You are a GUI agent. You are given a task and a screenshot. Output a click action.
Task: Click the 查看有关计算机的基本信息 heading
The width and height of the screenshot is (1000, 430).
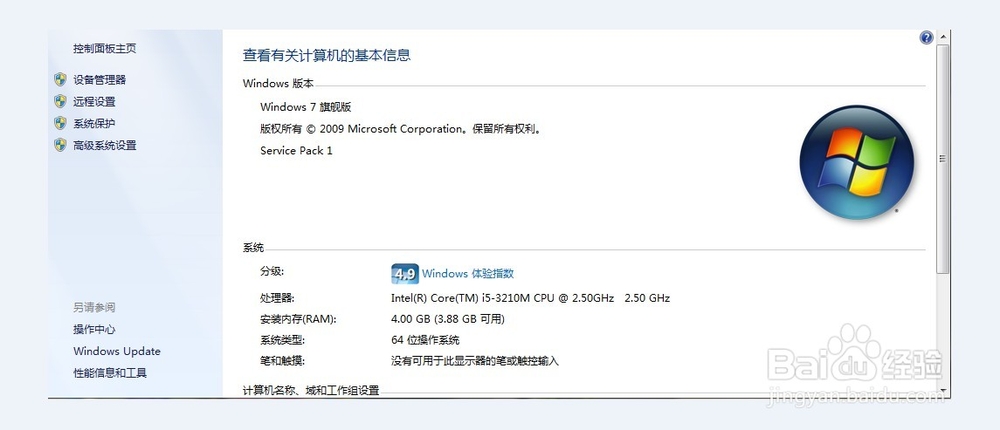[327, 55]
